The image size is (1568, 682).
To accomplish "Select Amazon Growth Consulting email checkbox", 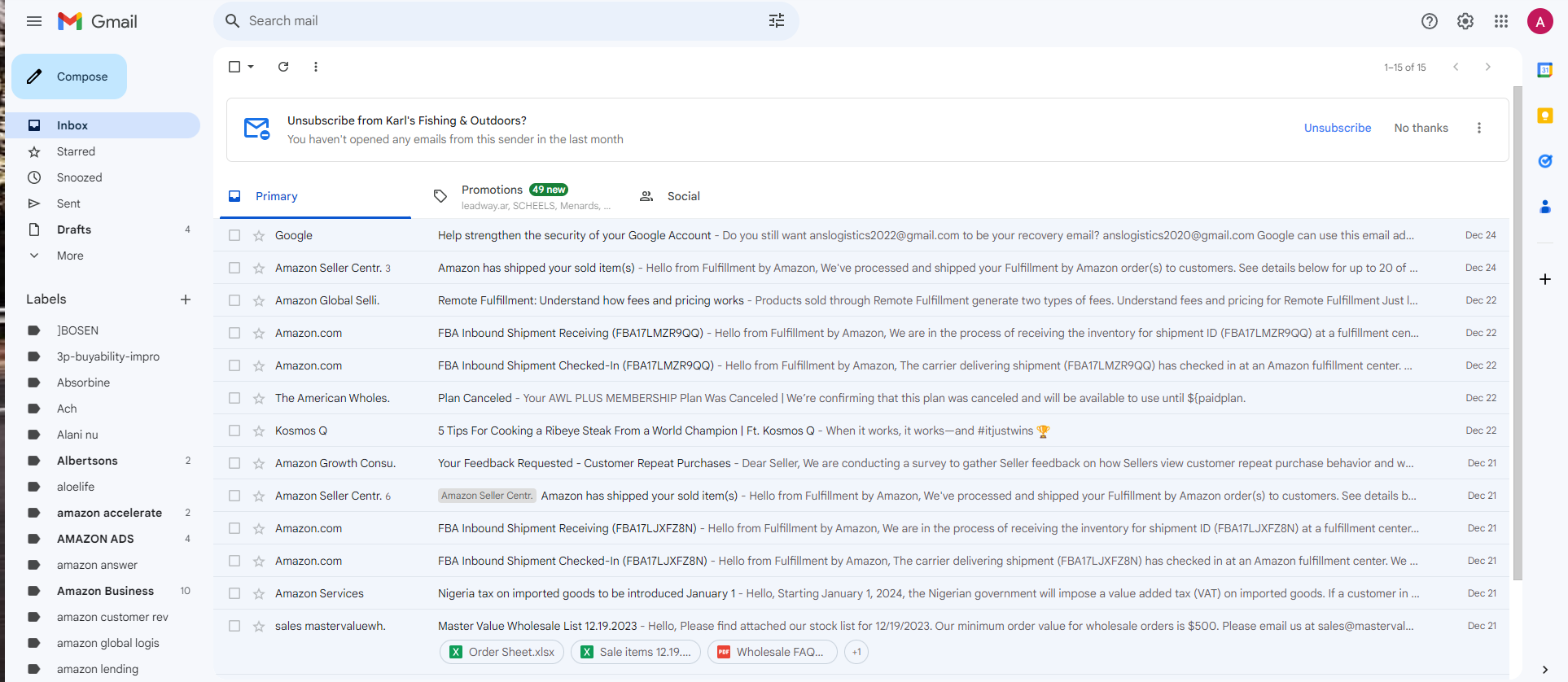I will (234, 463).
